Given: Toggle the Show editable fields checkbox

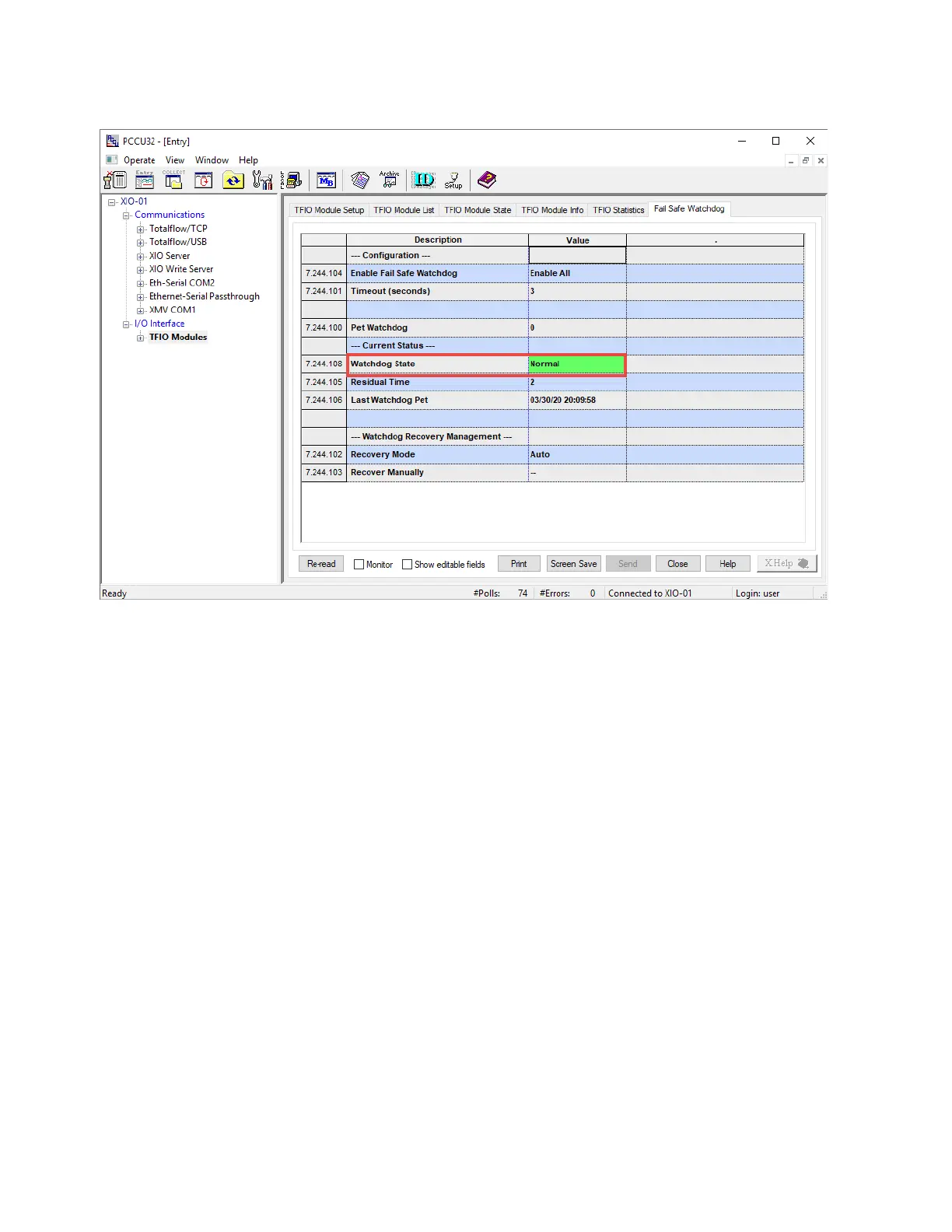Looking at the screenshot, I should pos(407,565).
